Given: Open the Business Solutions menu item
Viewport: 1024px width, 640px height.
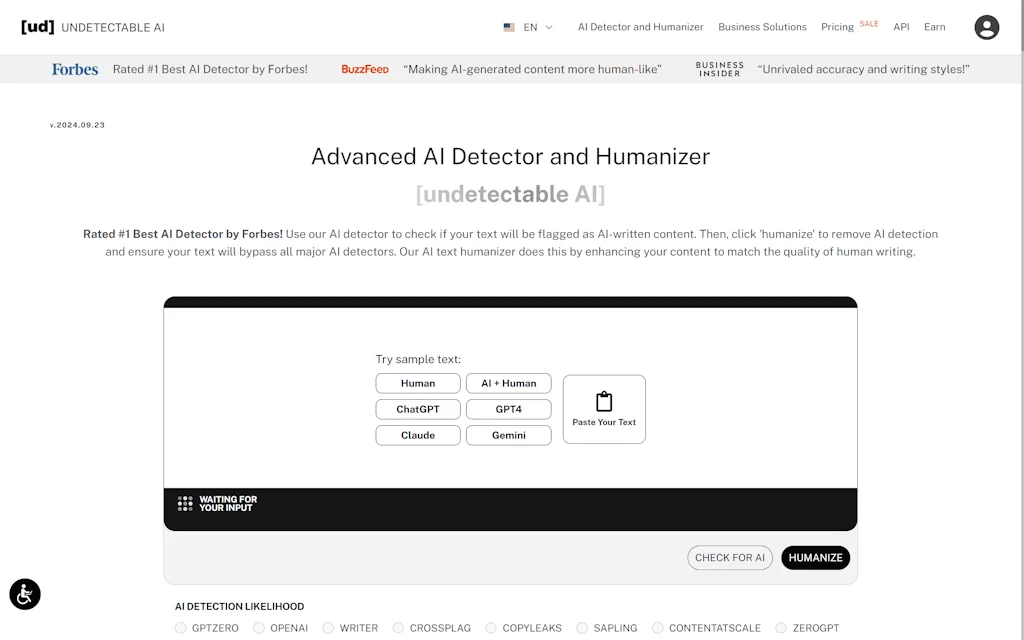Looking at the screenshot, I should tap(762, 27).
